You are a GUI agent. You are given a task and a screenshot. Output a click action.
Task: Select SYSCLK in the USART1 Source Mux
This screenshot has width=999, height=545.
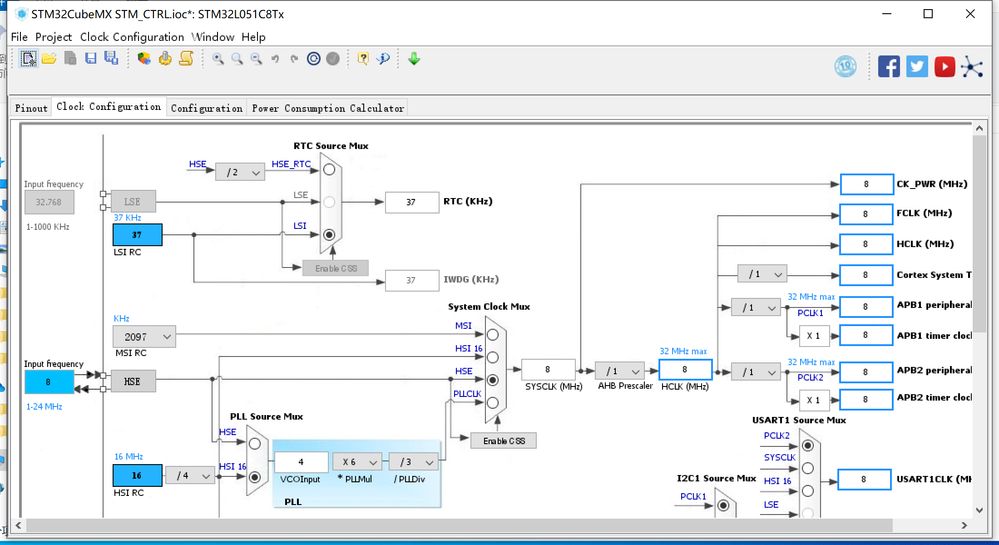point(808,468)
